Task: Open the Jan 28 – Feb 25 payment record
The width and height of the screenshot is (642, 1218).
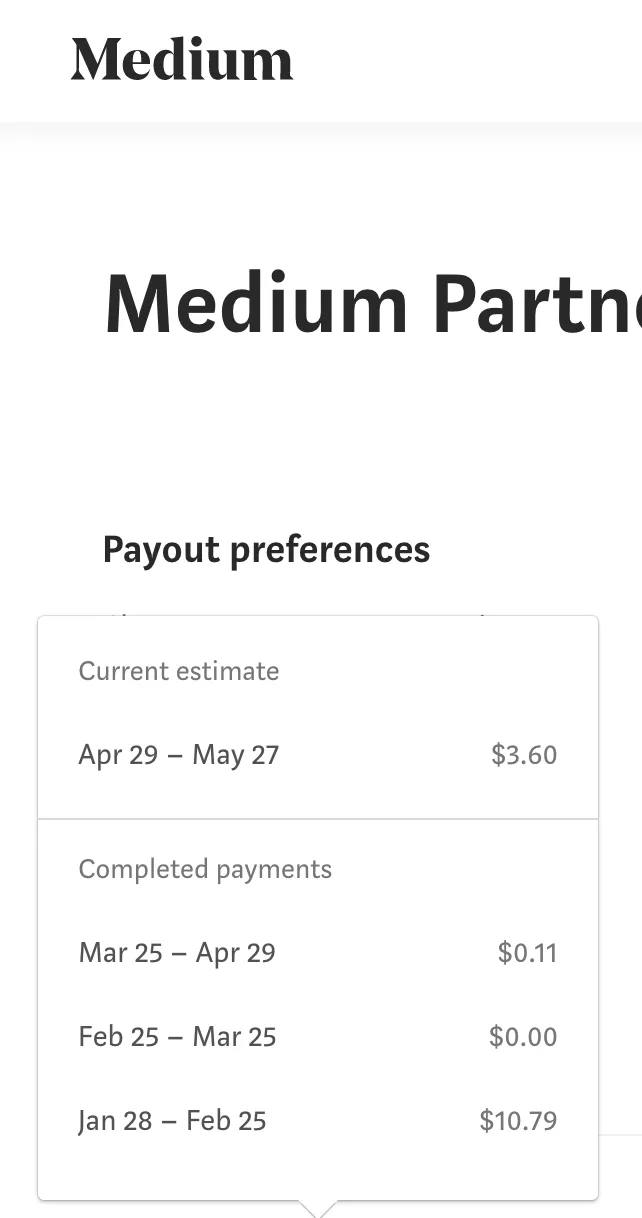Action: [x=172, y=1120]
